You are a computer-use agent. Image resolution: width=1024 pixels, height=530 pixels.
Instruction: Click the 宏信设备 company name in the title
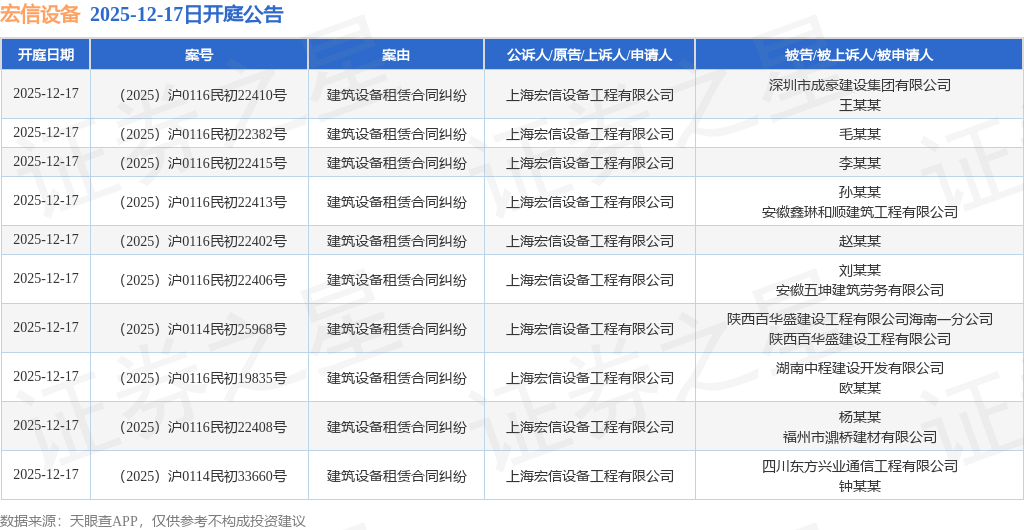click(x=40, y=14)
